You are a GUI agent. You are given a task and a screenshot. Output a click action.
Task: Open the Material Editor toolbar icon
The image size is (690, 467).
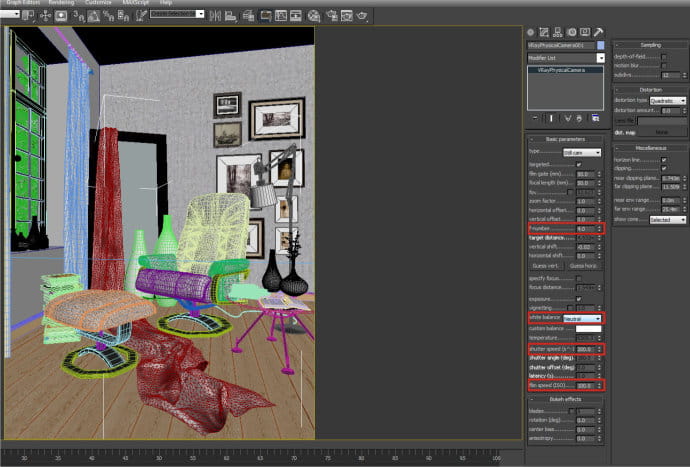coord(314,16)
